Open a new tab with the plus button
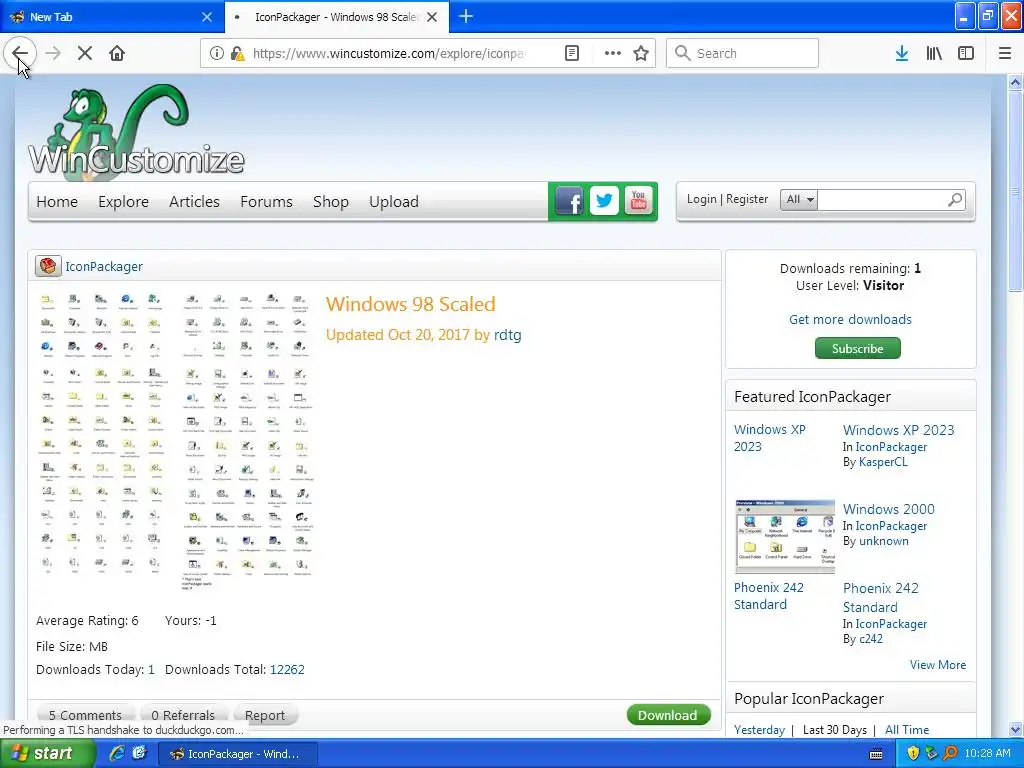 tap(466, 16)
